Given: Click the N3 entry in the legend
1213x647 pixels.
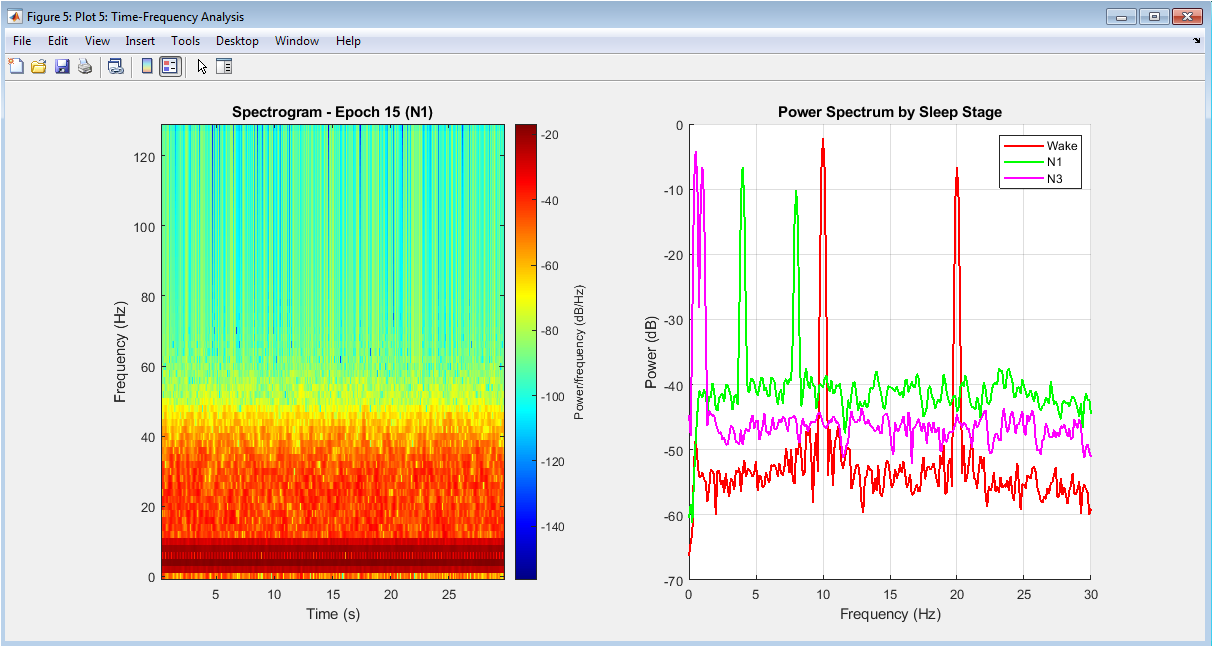Looking at the screenshot, I should [1055, 179].
